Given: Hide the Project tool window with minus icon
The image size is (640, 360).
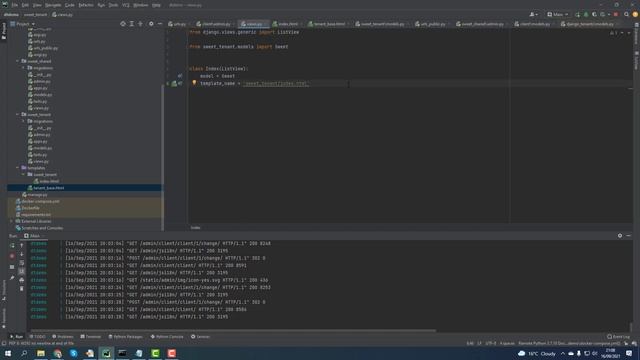Looking at the screenshot, I should pos(160,24).
